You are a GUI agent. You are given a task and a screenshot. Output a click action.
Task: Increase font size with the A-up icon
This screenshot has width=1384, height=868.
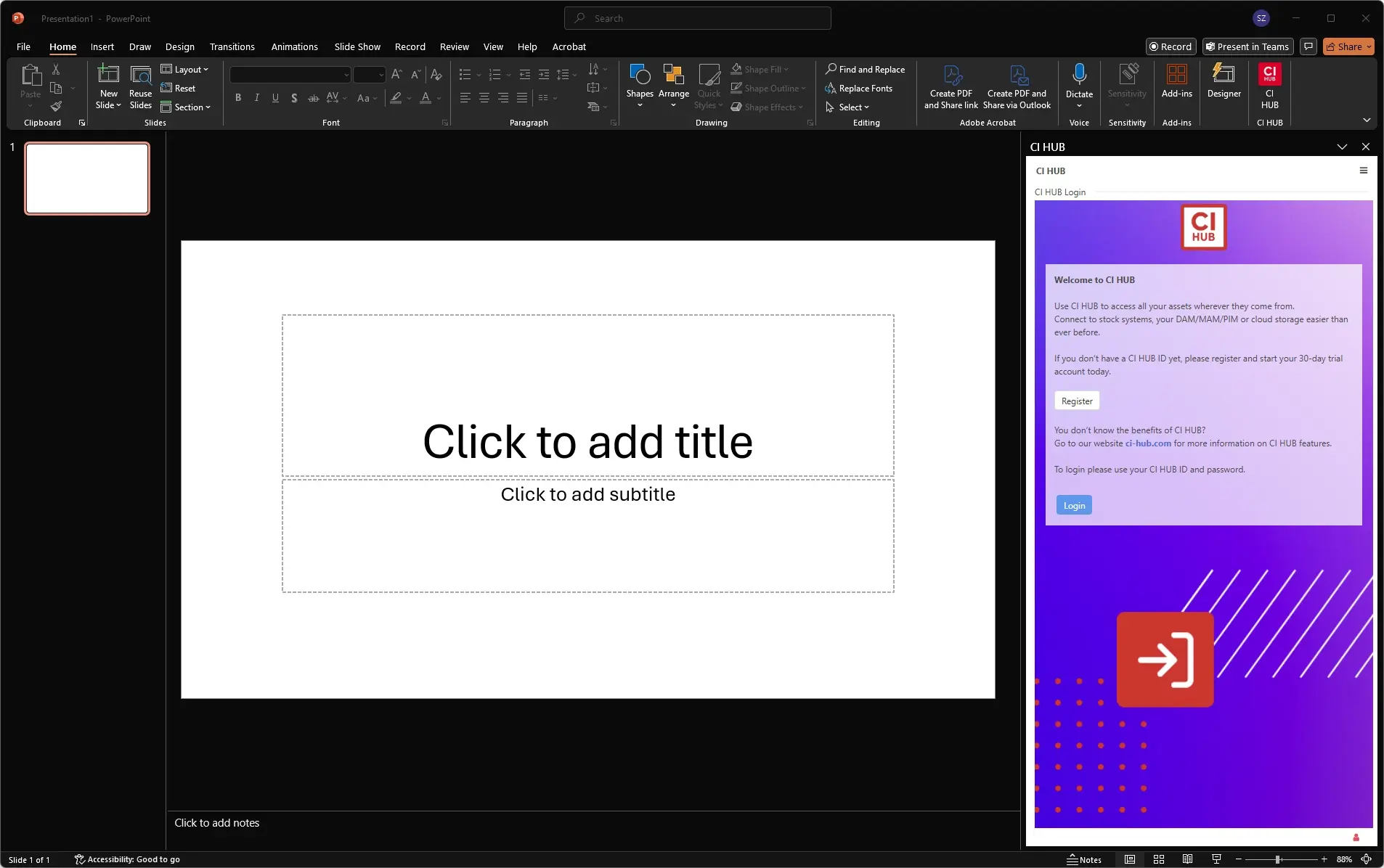(396, 74)
